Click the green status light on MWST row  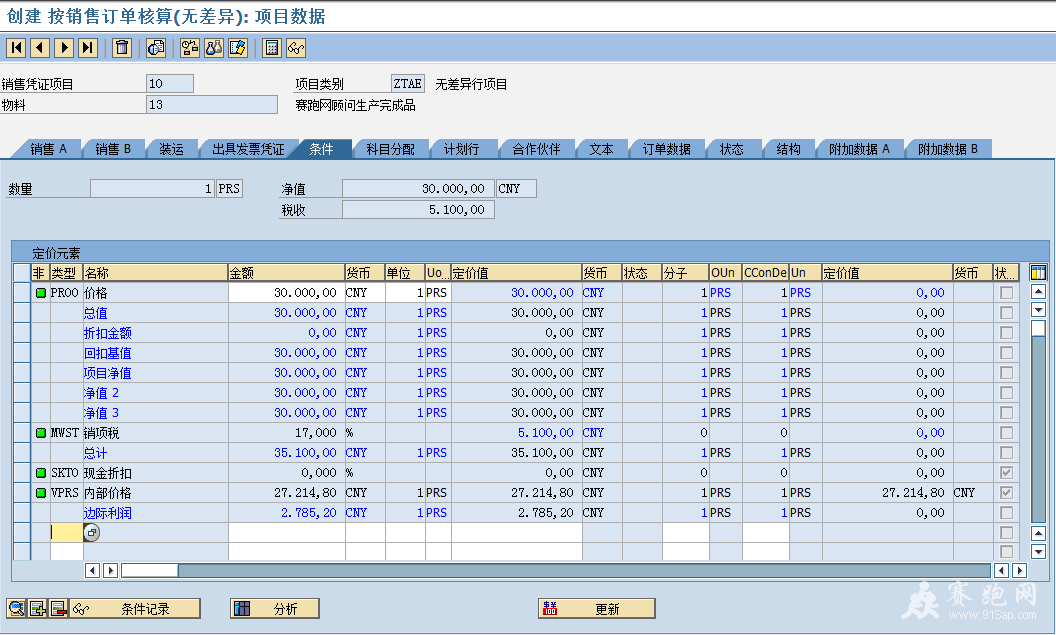[40, 433]
